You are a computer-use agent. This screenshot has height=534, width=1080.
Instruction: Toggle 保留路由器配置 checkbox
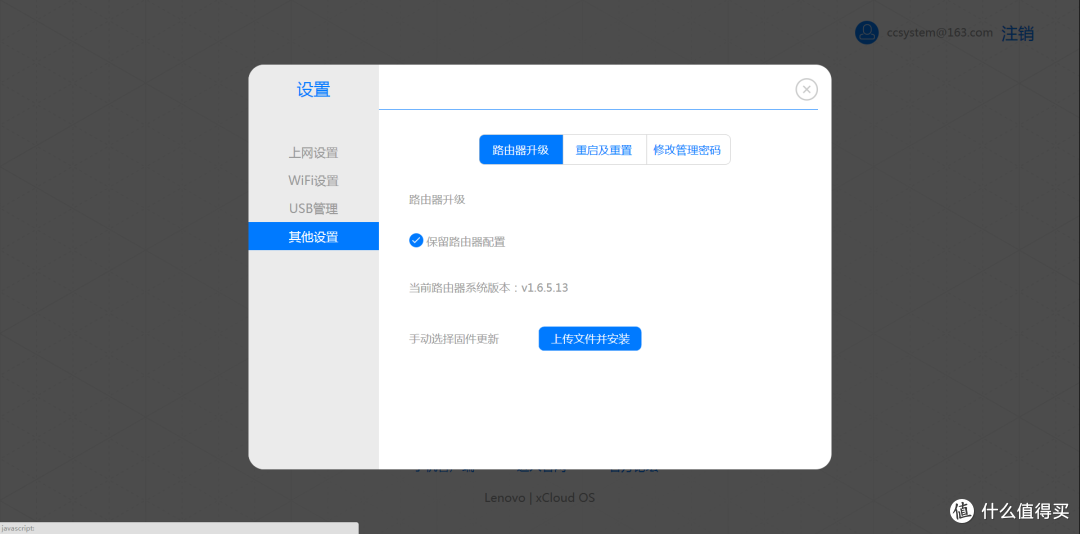pyautogui.click(x=416, y=240)
